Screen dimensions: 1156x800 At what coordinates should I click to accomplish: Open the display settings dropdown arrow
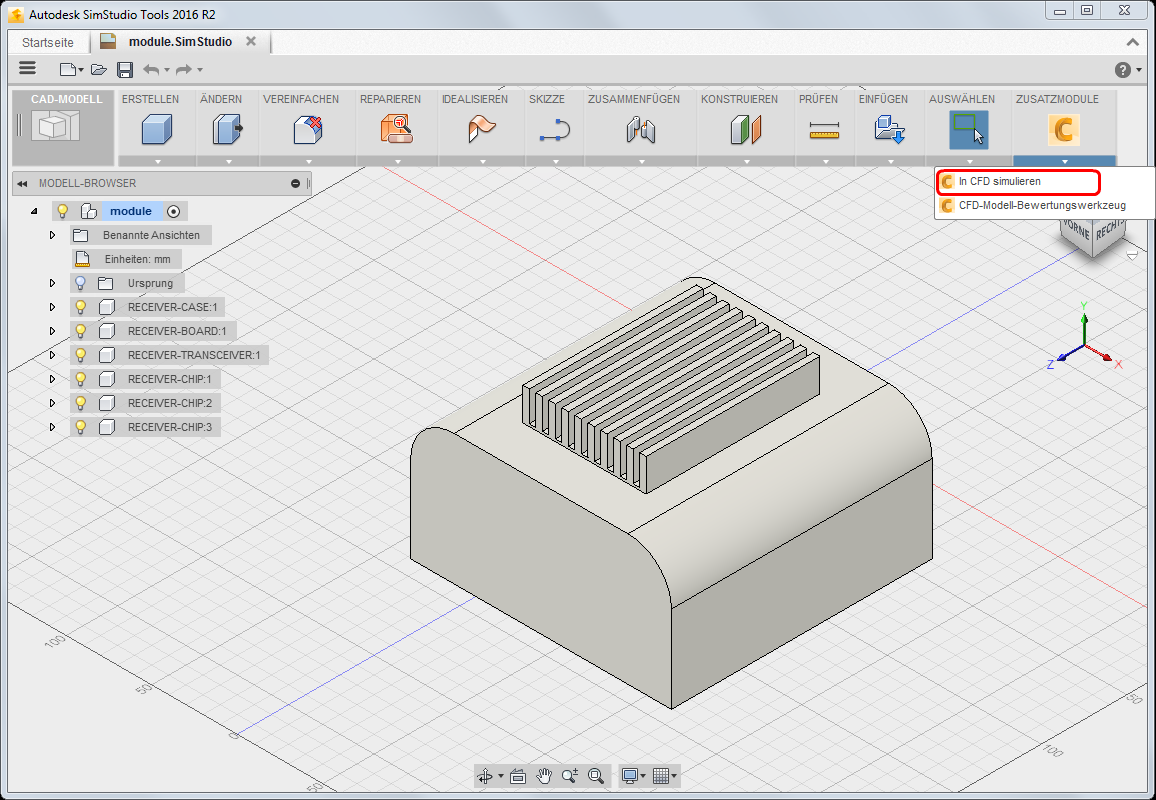coord(643,776)
